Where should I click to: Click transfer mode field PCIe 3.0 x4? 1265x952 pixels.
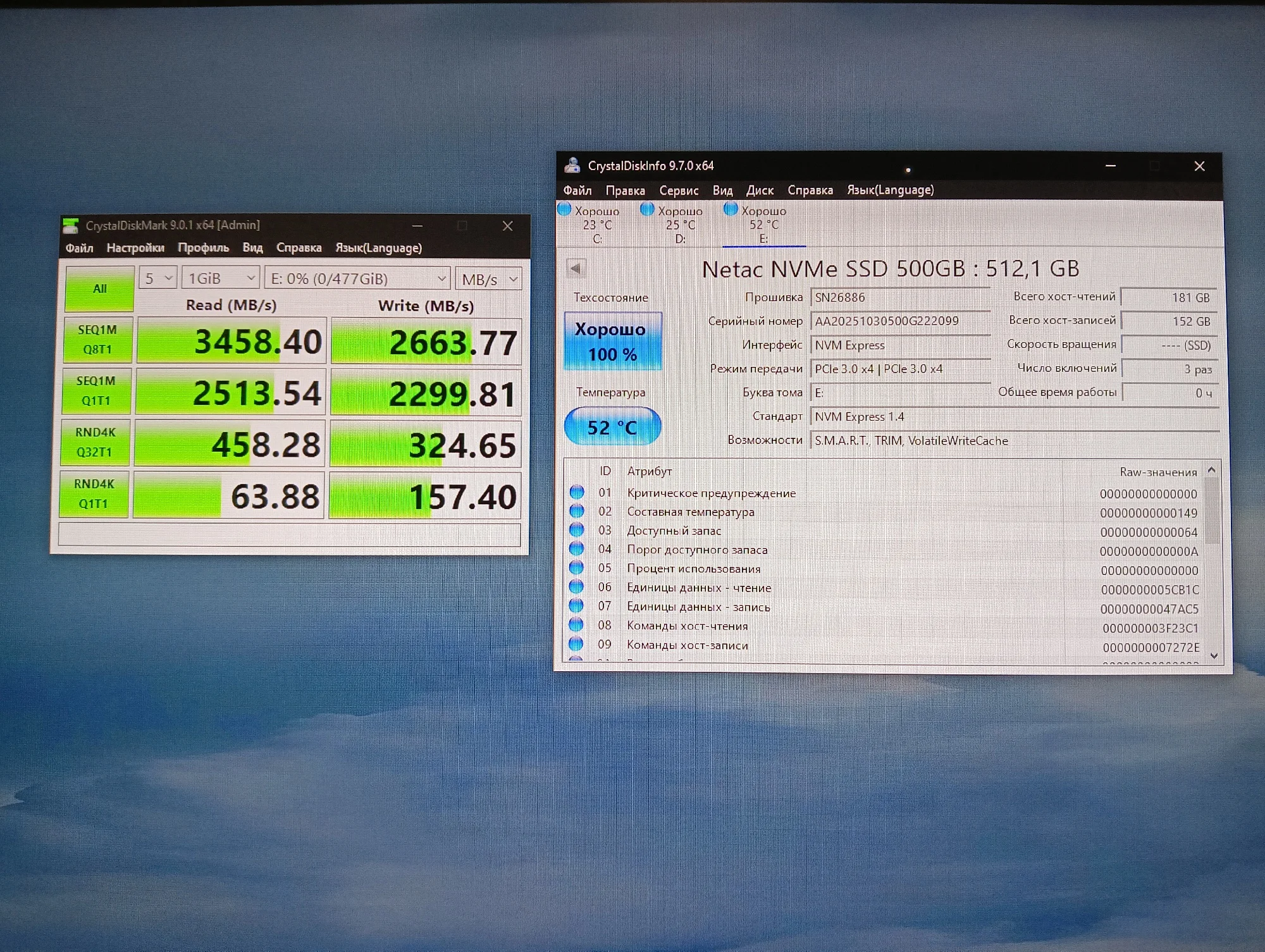(x=900, y=369)
